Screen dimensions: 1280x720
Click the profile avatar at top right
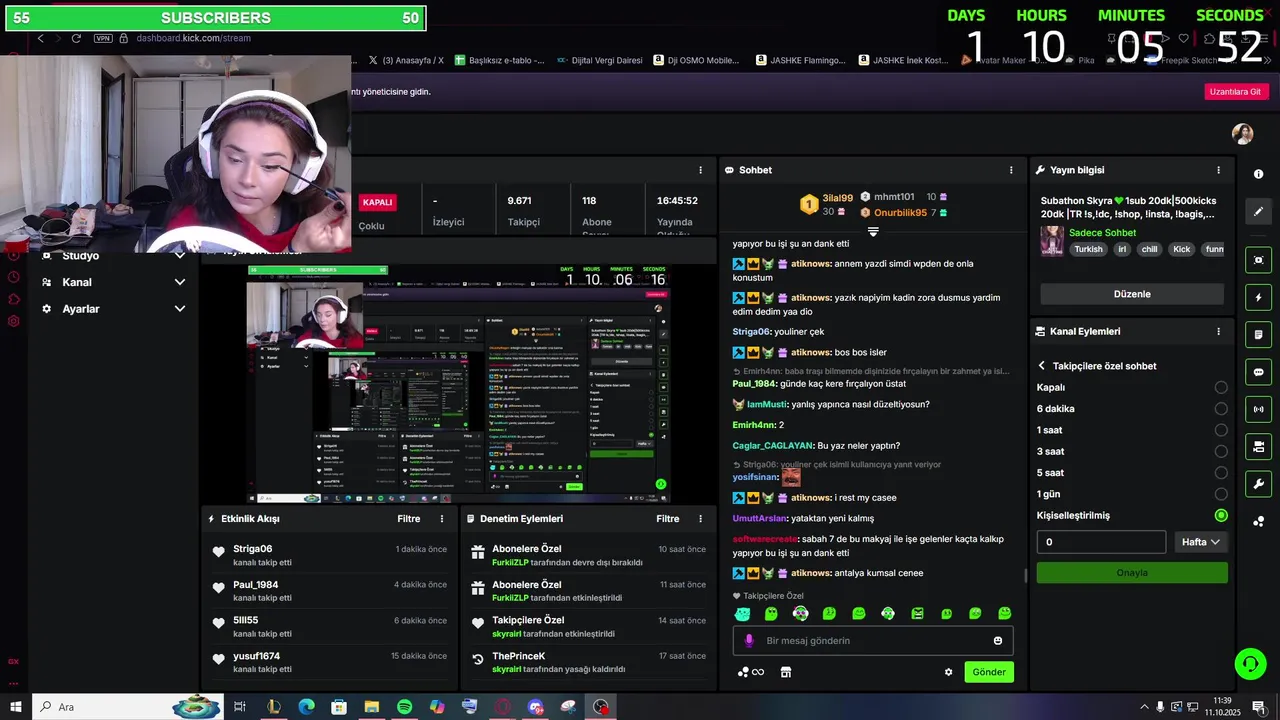tap(1242, 134)
